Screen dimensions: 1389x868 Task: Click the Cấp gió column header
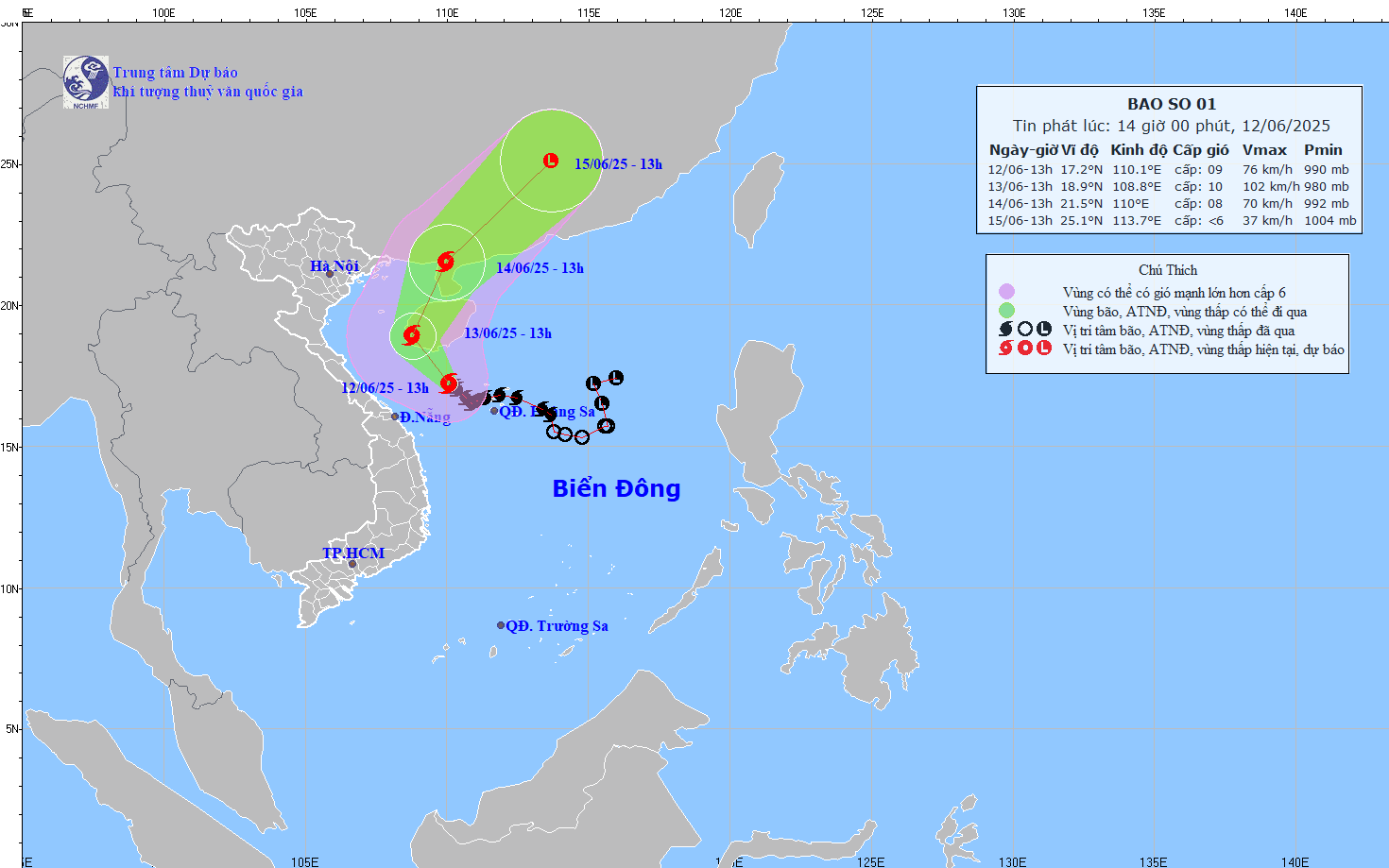(x=1201, y=150)
